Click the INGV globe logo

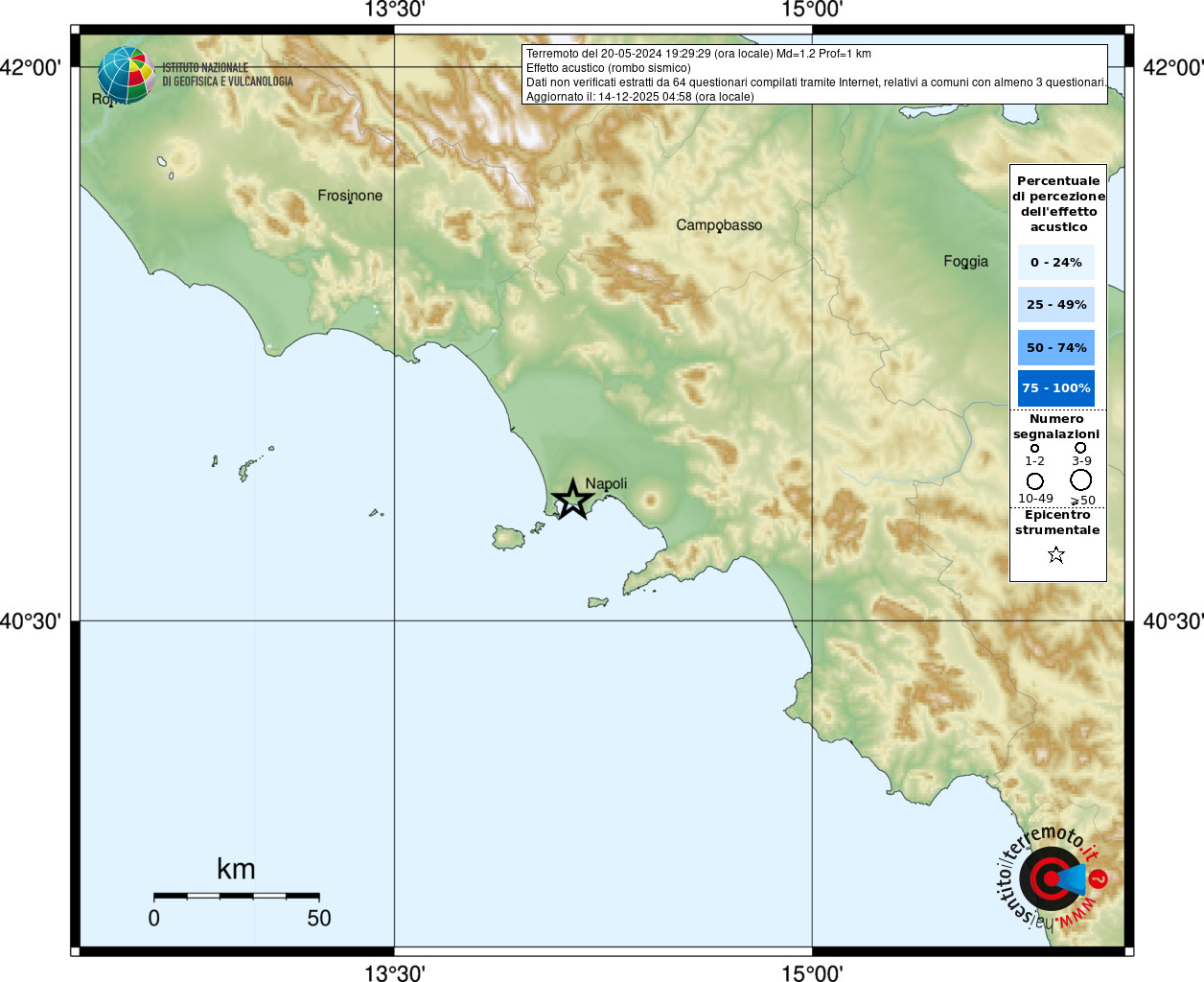click(x=127, y=75)
